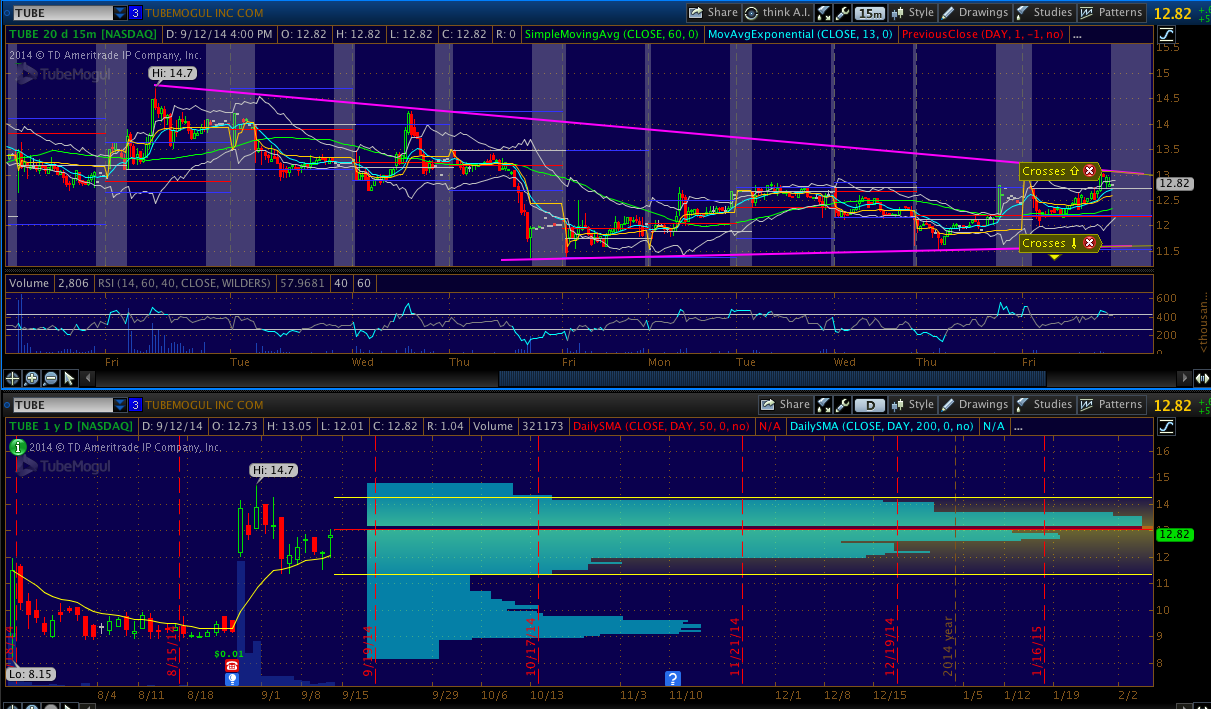Image resolution: width=1211 pixels, height=709 pixels.
Task: Click the zoom out magnifier icon
Action: (50, 378)
